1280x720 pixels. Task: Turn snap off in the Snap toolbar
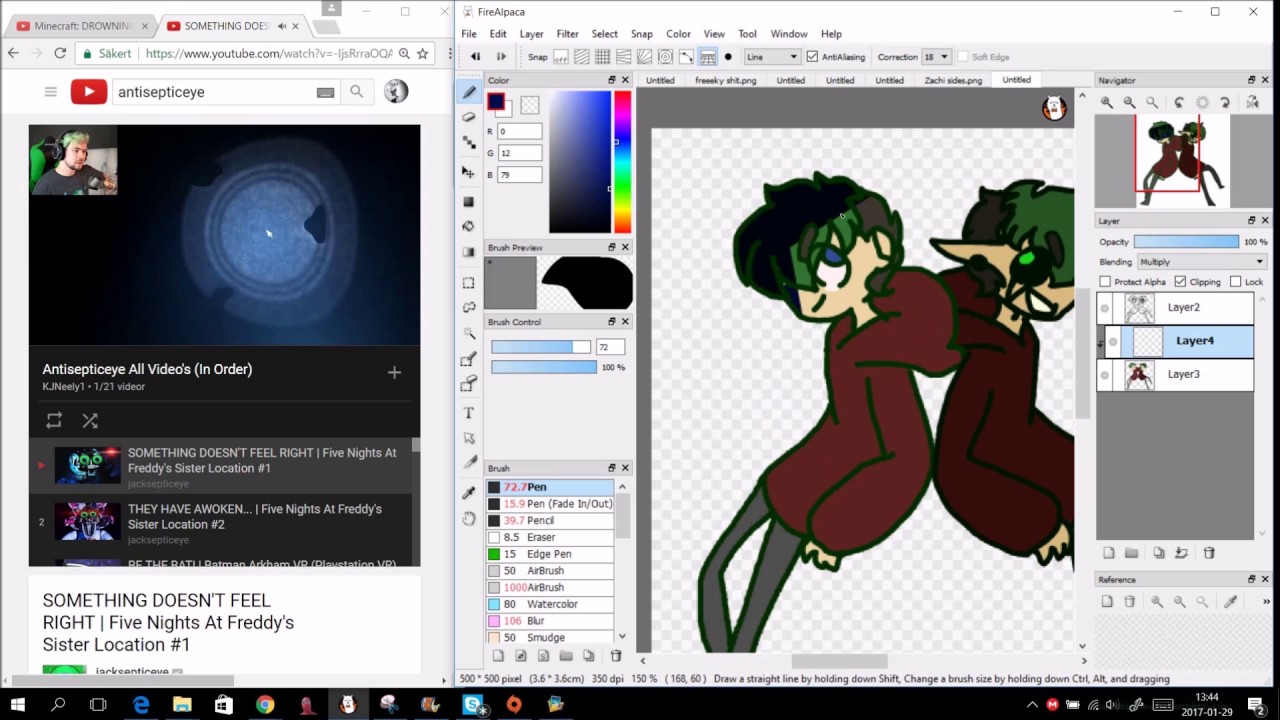(560, 57)
